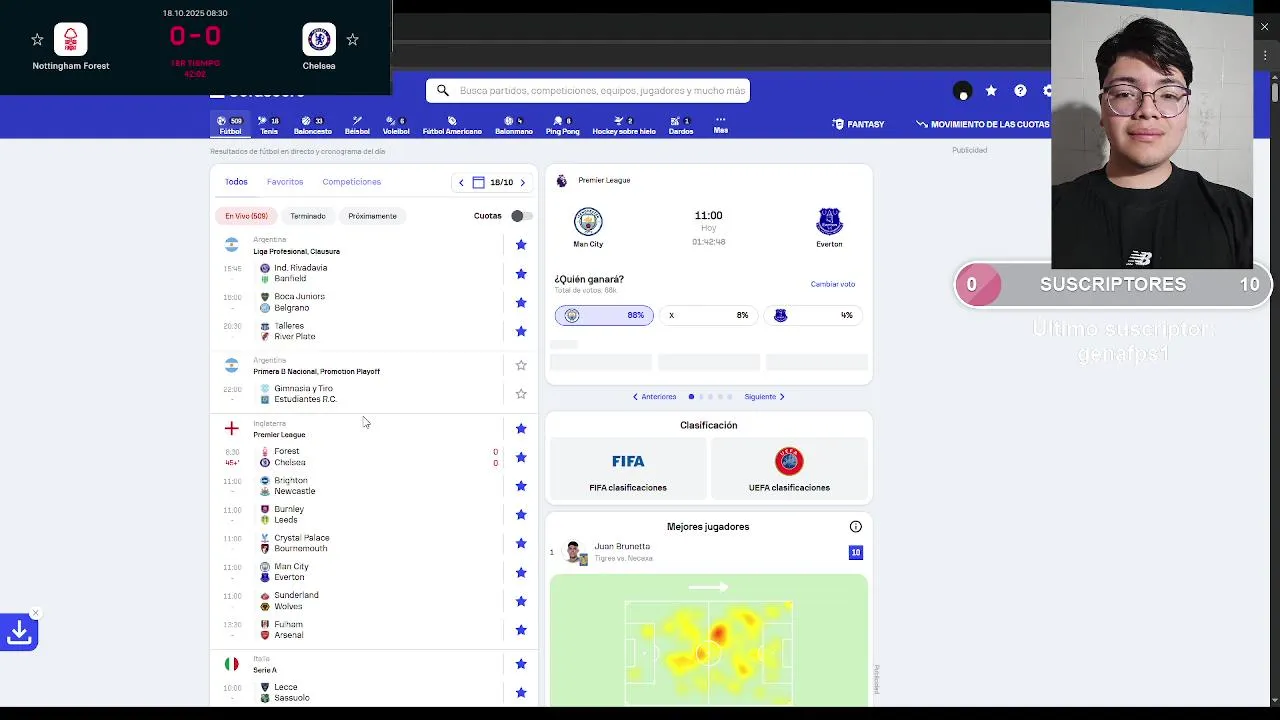Image resolution: width=1280 pixels, height=720 pixels.
Task: Toggle the Cuotas switch
Action: (x=521, y=216)
